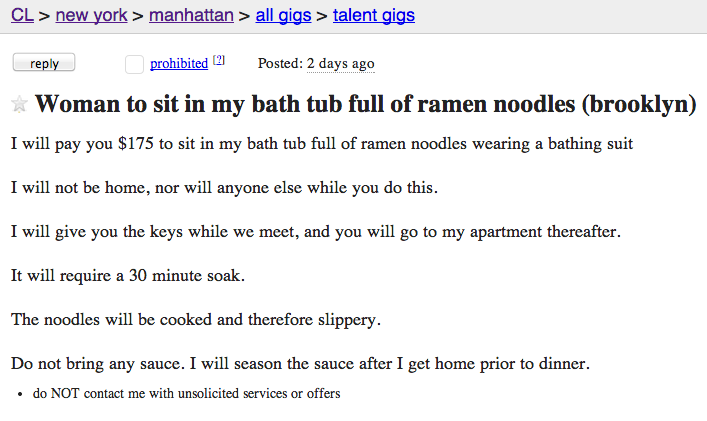Star this posting as a favorite
Viewport: 707px width, 421px height.
(x=19, y=104)
